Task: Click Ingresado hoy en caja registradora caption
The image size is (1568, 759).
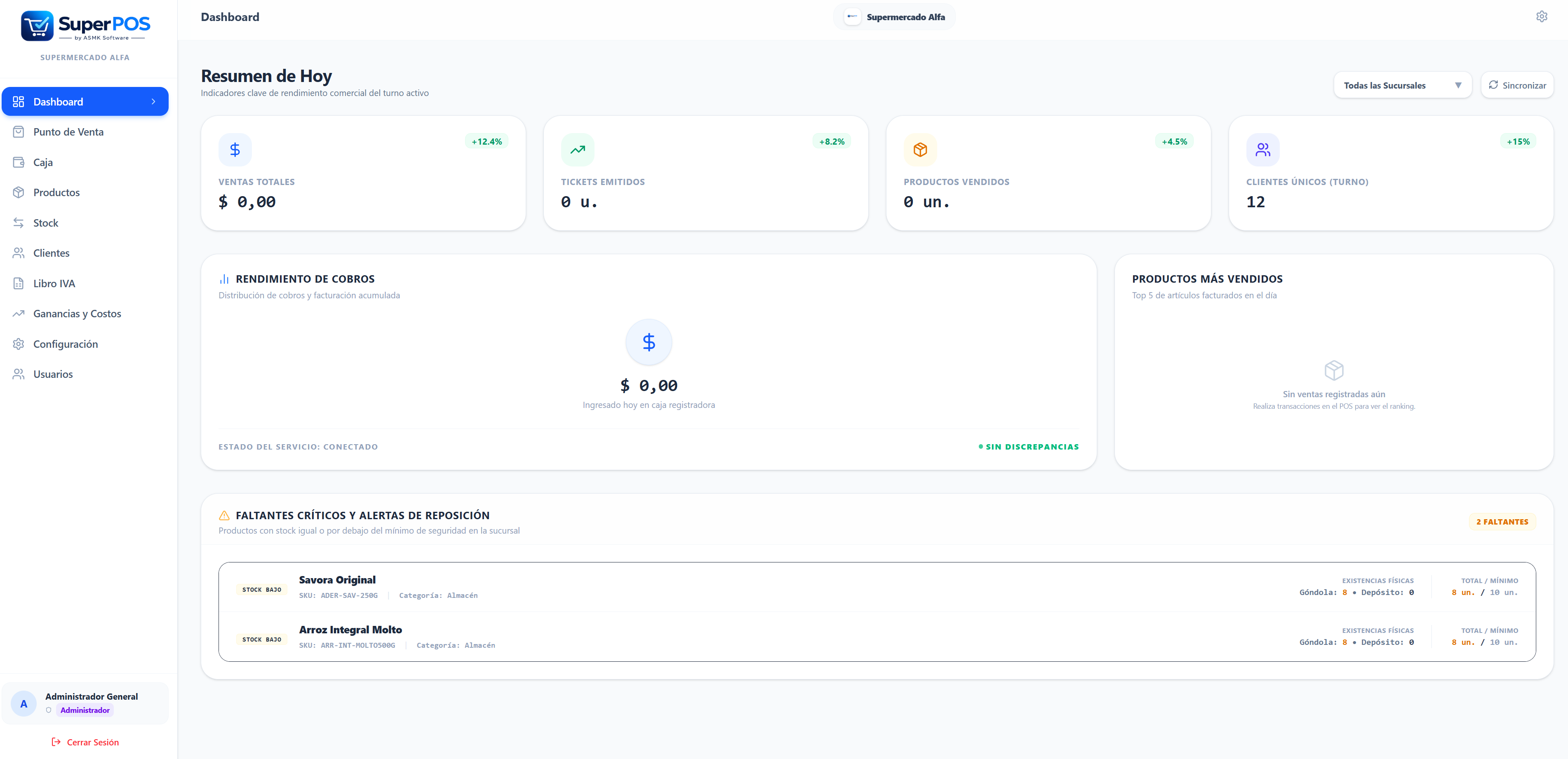Action: pyautogui.click(x=648, y=405)
